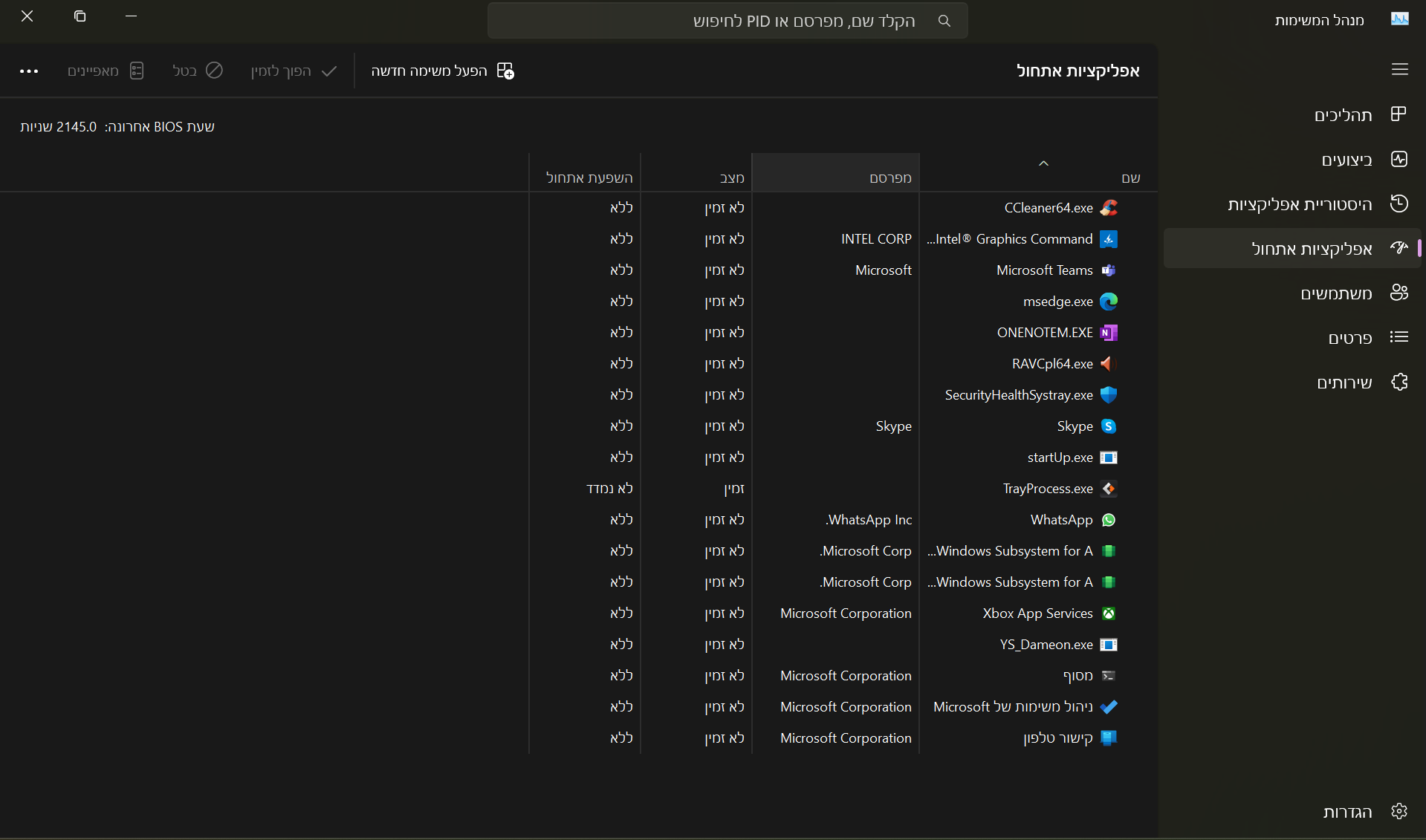
Task: Click בטל disable button
Action: [x=198, y=71]
